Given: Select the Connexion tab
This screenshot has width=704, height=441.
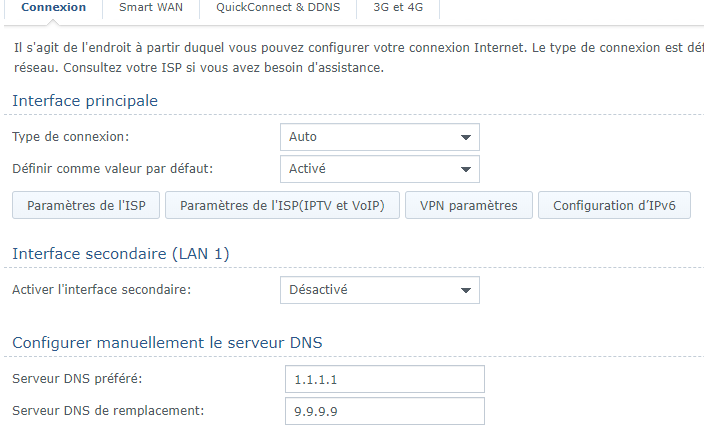Looking at the screenshot, I should click(53, 8).
